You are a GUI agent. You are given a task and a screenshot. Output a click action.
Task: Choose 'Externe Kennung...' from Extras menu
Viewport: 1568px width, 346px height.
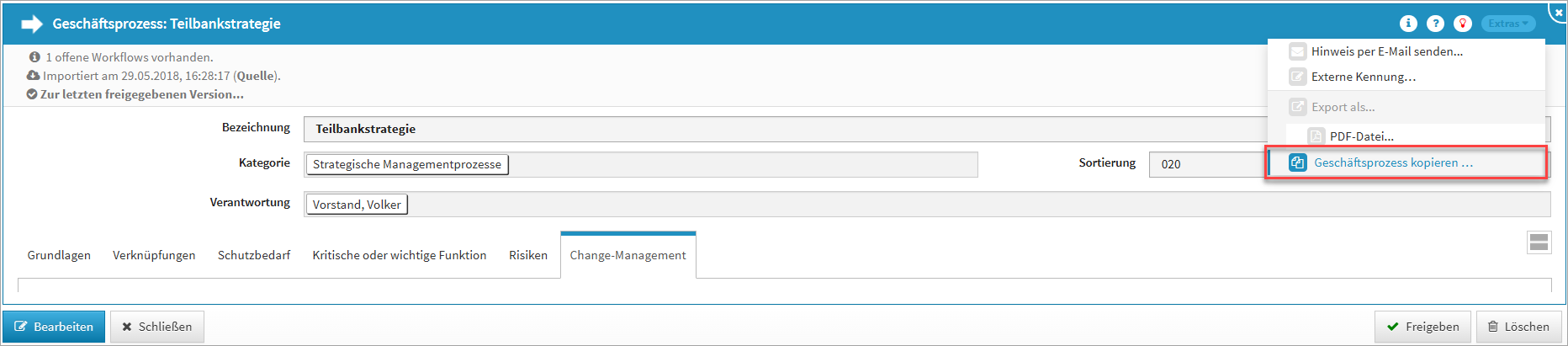(1363, 77)
